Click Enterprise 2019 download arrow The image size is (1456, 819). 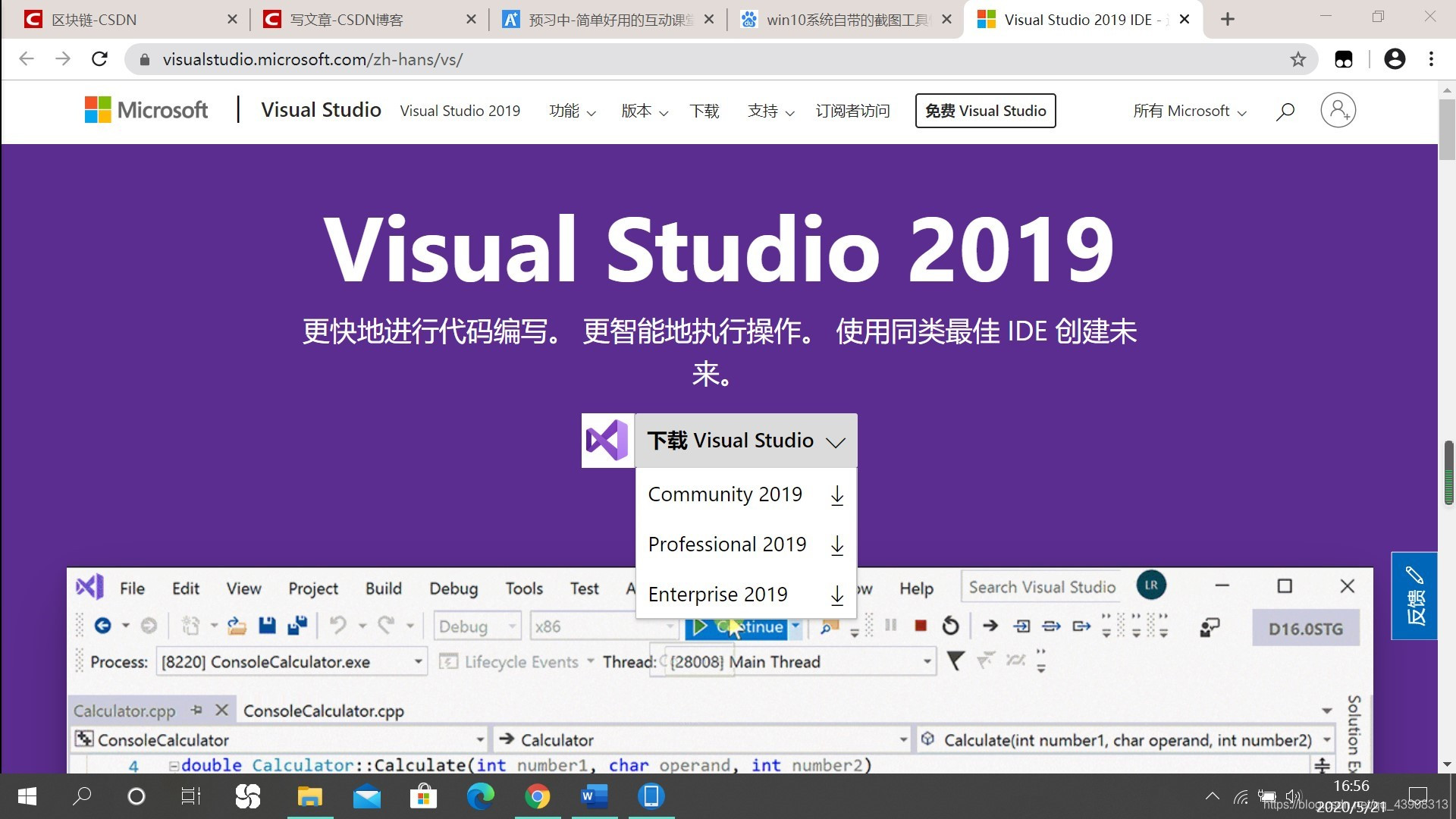tap(836, 595)
